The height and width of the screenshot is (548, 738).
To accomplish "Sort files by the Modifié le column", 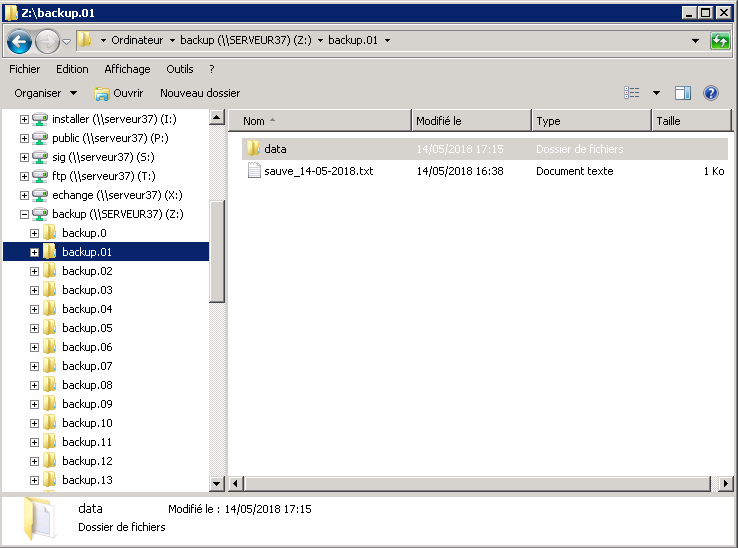I will click(x=470, y=121).
